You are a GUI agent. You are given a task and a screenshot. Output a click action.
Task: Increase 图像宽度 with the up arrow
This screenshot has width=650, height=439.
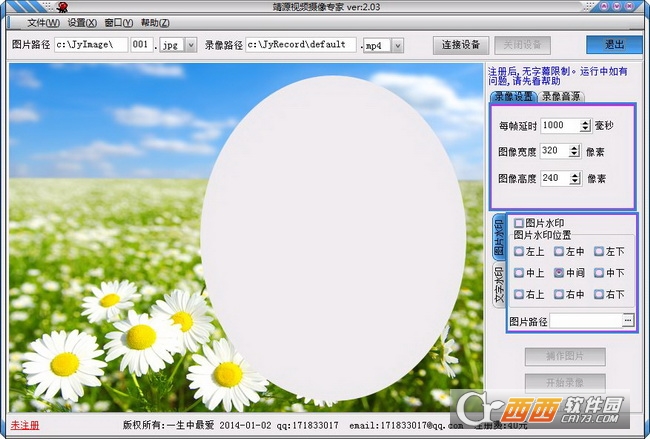[x=575, y=148]
